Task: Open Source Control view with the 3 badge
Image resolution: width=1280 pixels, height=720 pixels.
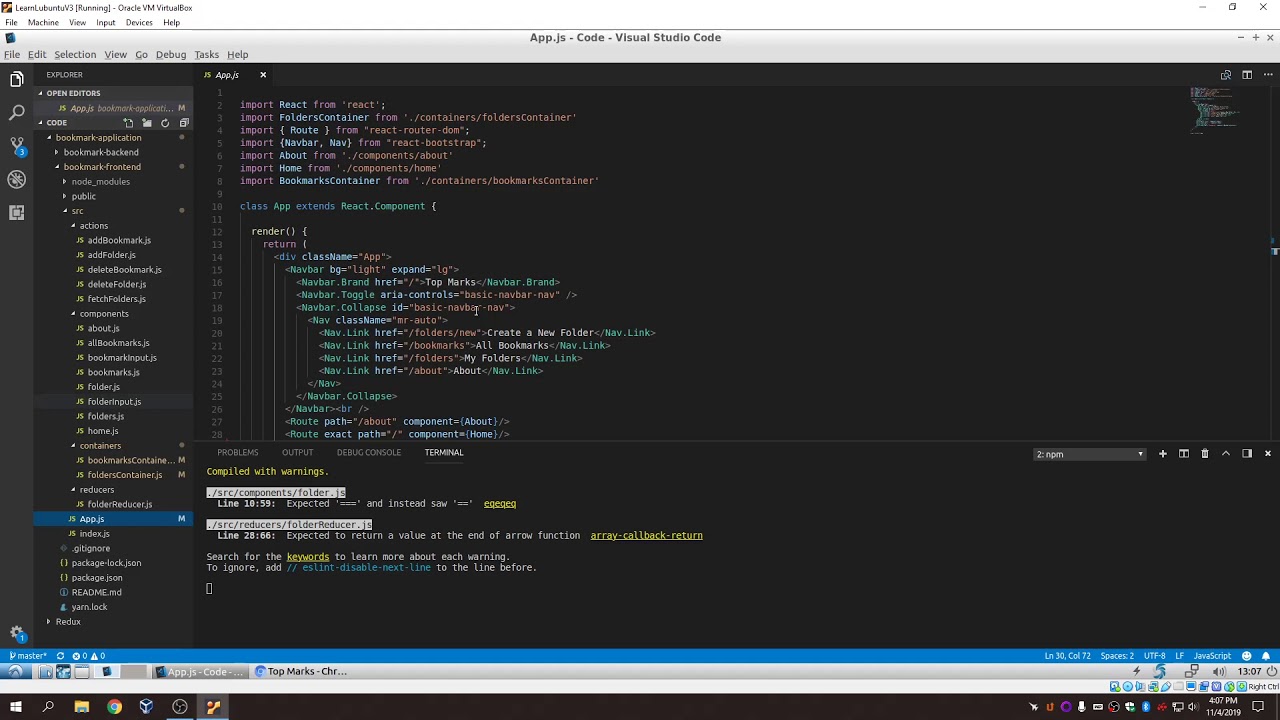Action: tap(16, 146)
